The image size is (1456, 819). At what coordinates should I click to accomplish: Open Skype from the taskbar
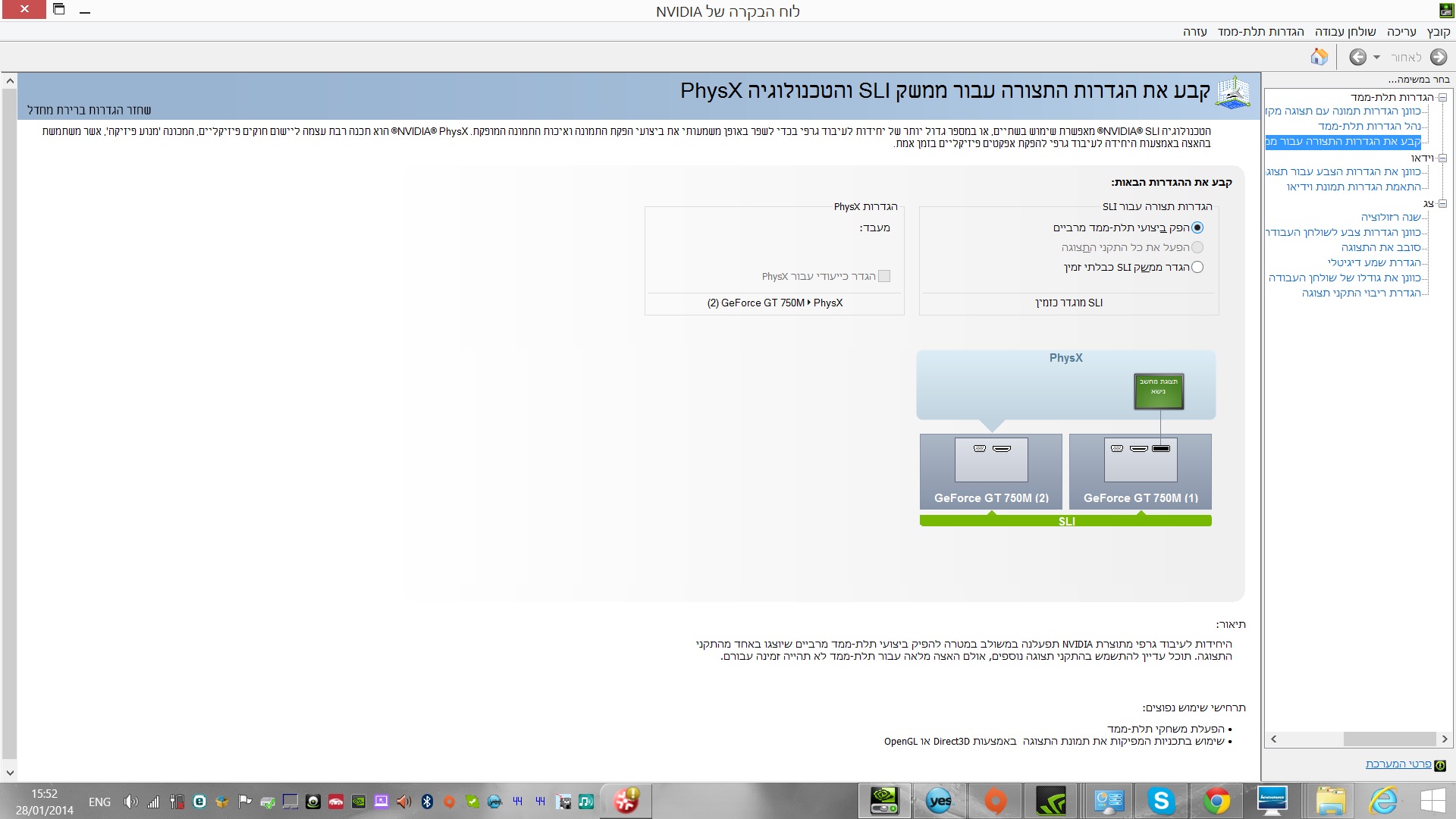point(1161,801)
